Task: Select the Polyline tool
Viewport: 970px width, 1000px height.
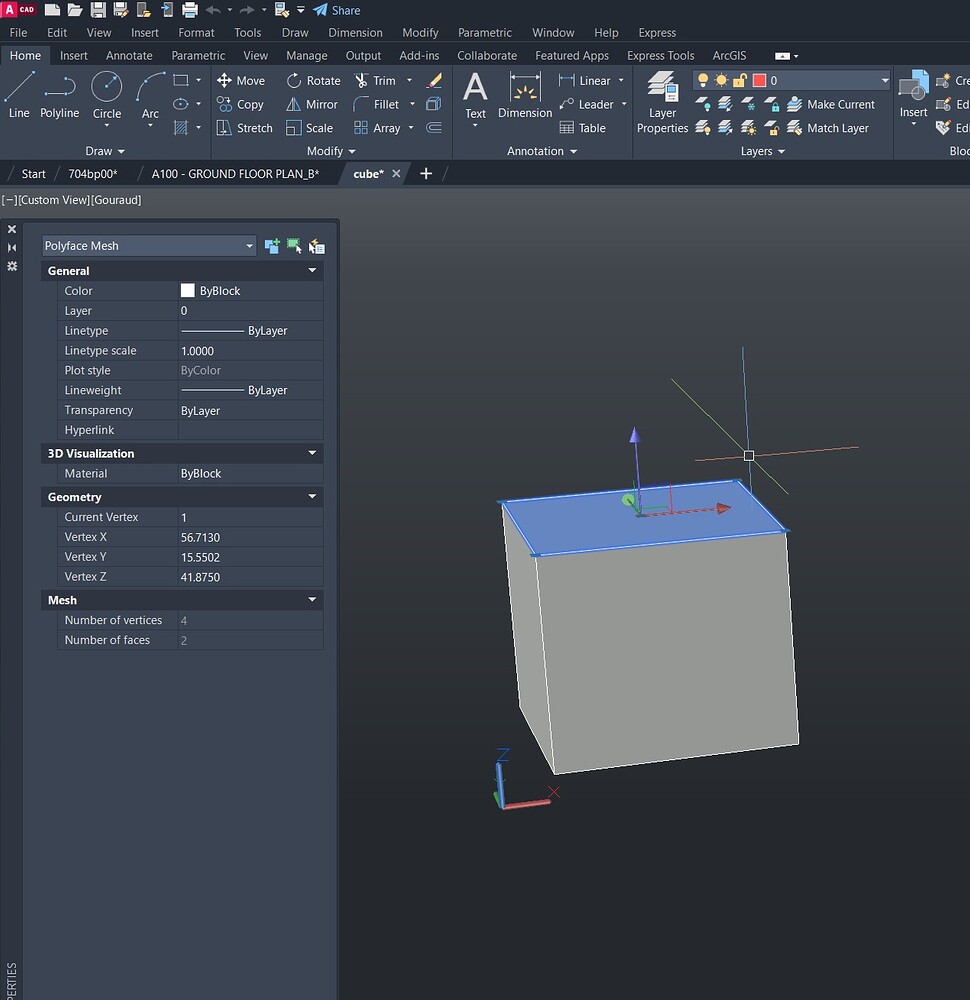Action: 59,96
